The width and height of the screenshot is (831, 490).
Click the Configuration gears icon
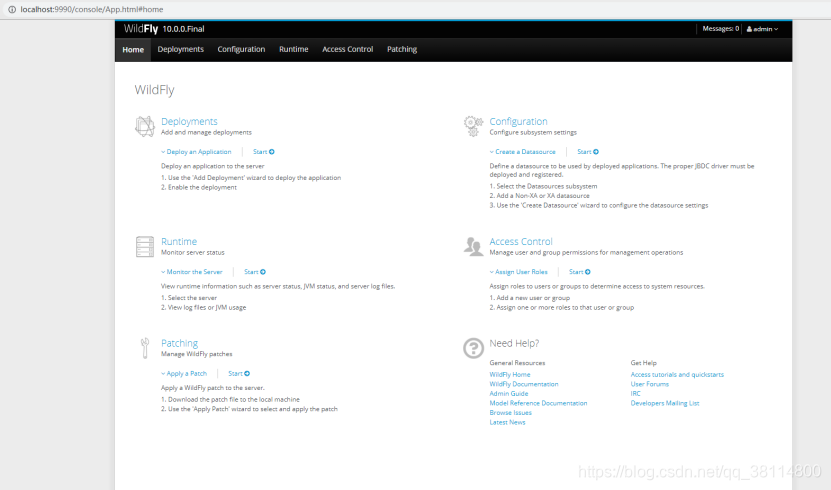click(x=473, y=126)
